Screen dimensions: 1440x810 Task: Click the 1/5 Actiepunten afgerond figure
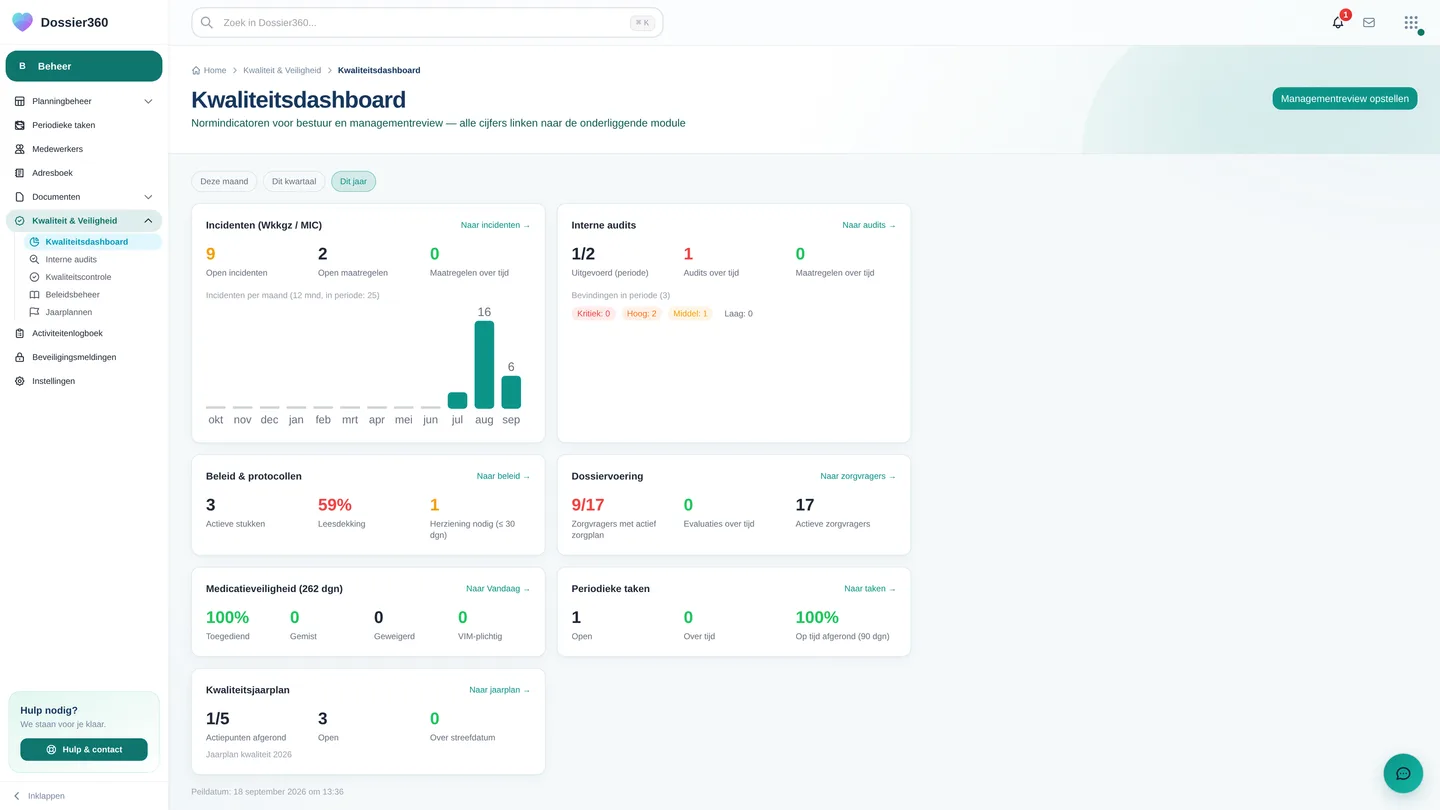[x=218, y=718]
